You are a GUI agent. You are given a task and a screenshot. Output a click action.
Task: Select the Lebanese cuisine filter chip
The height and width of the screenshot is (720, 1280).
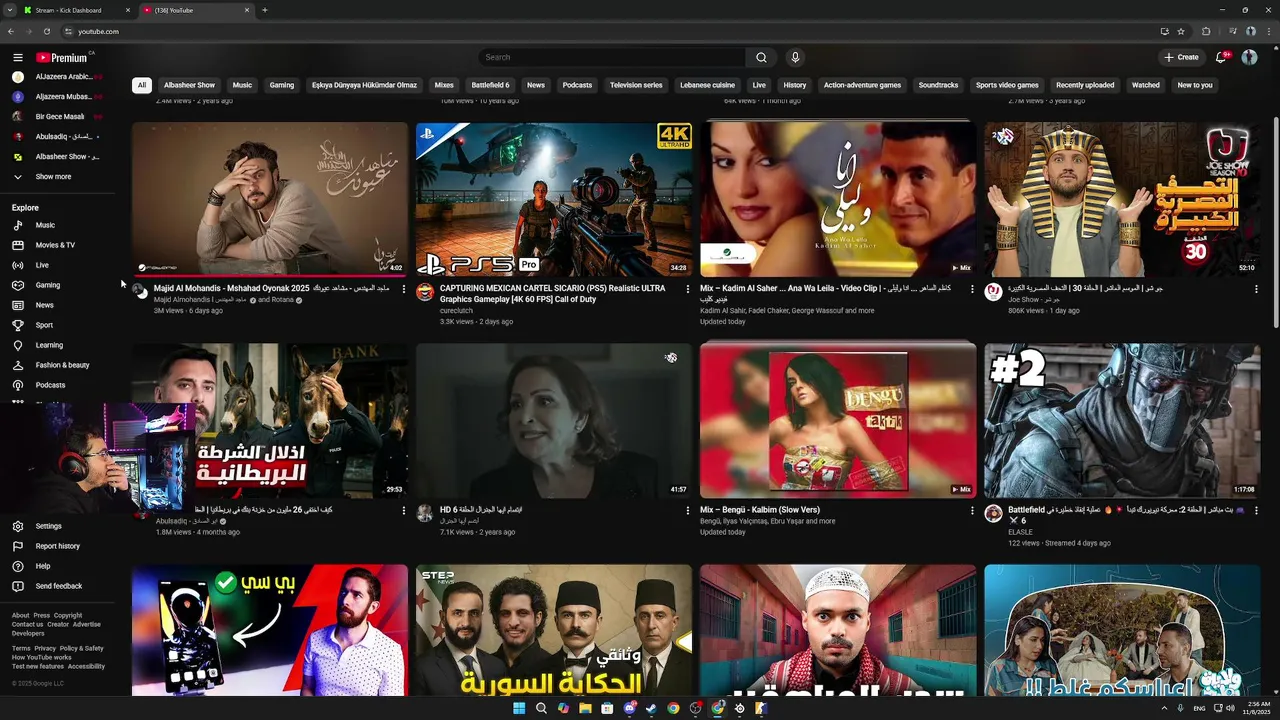tap(707, 85)
